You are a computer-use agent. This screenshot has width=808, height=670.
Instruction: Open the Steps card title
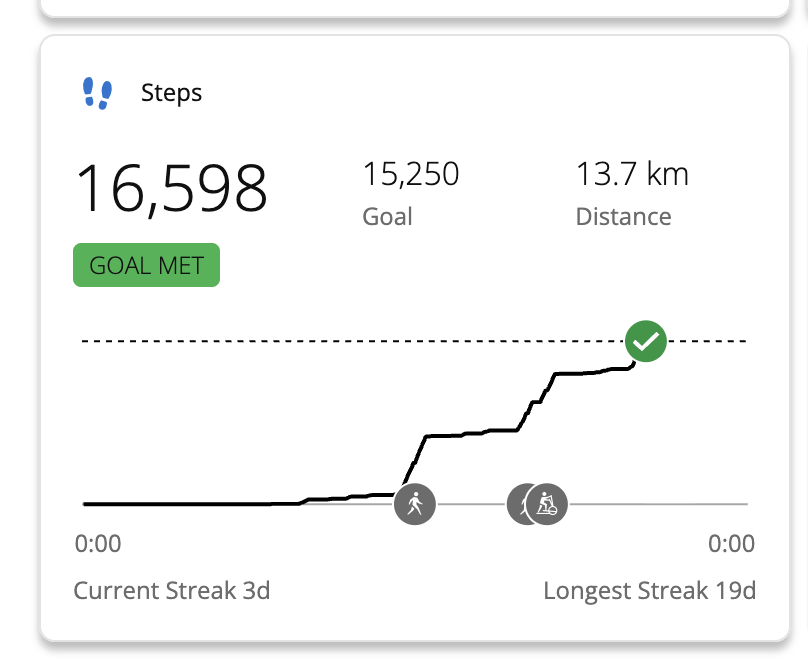coord(171,93)
